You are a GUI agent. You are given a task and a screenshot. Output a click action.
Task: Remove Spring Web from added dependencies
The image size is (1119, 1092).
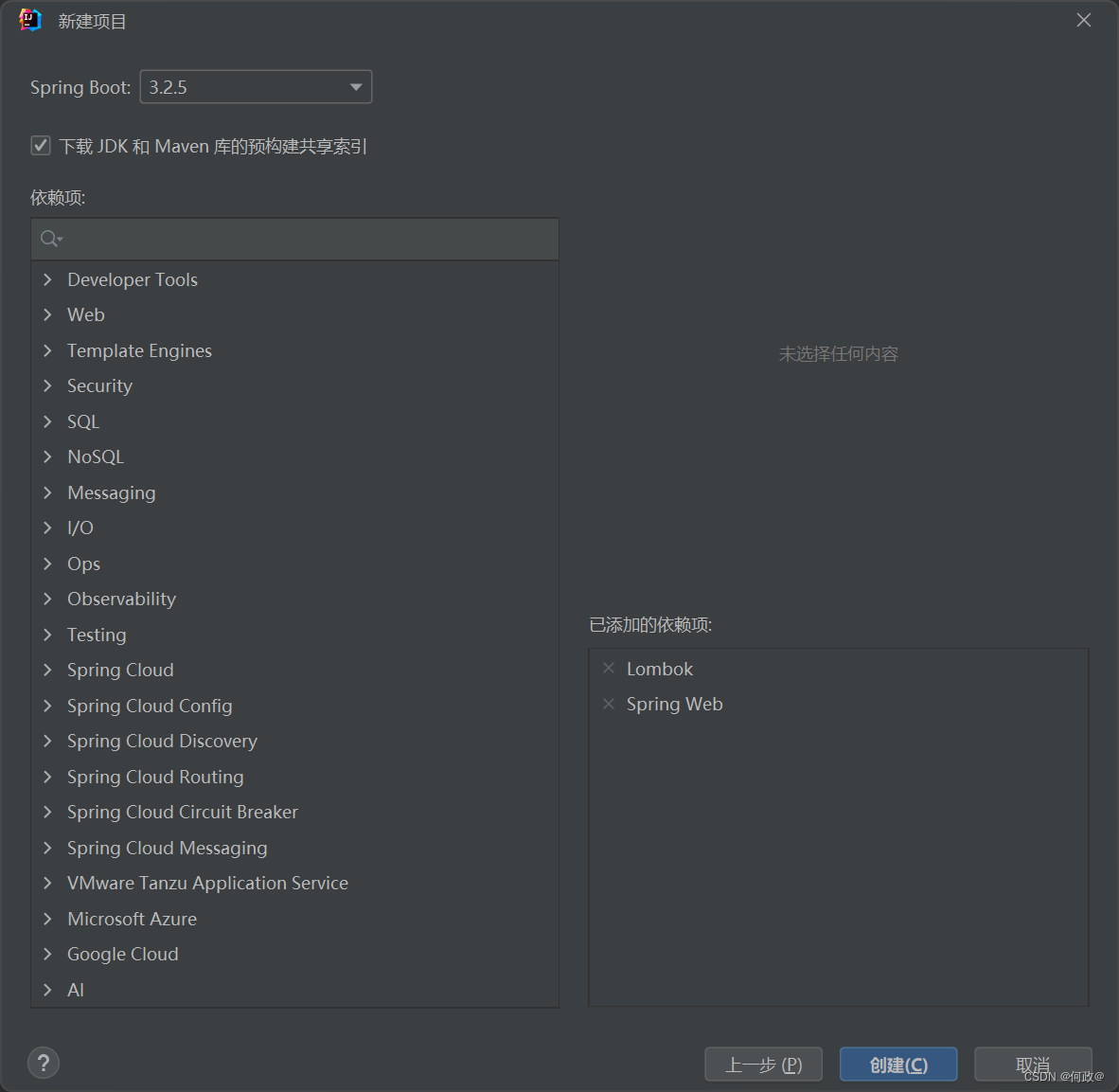(x=609, y=704)
